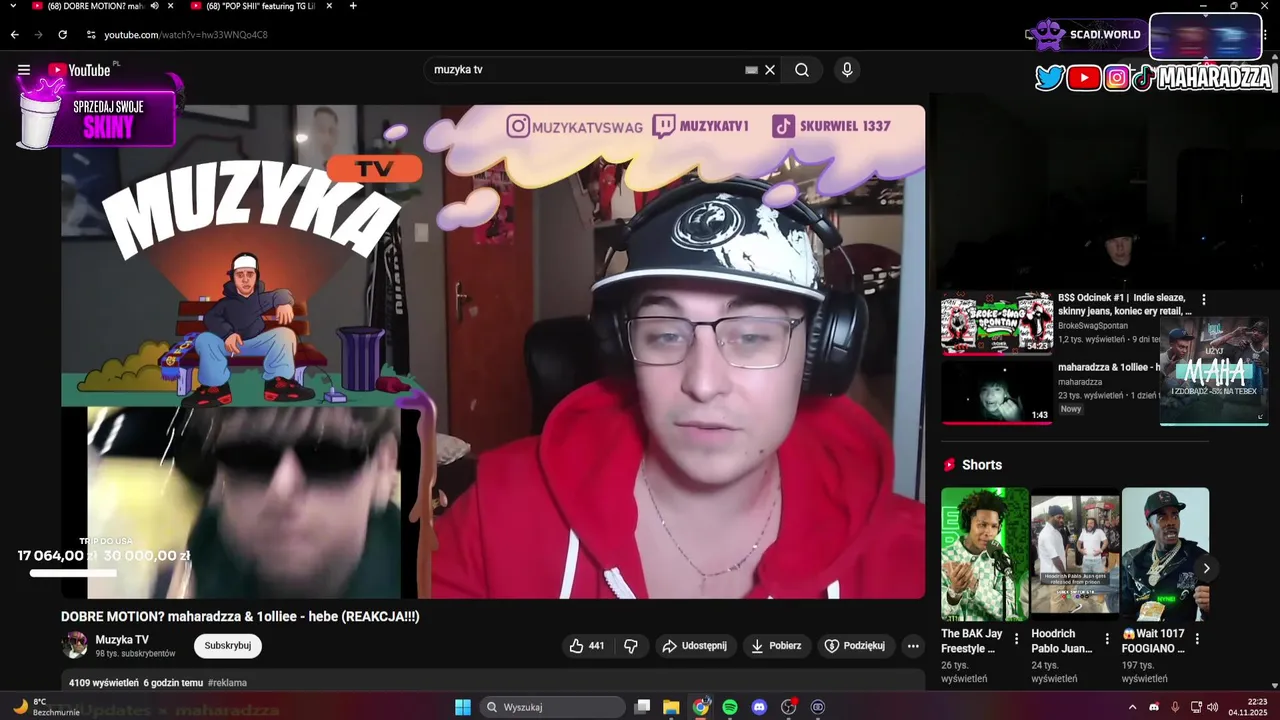Mute the 'DOBRE MOTION?' tab audio icon

(154, 6)
